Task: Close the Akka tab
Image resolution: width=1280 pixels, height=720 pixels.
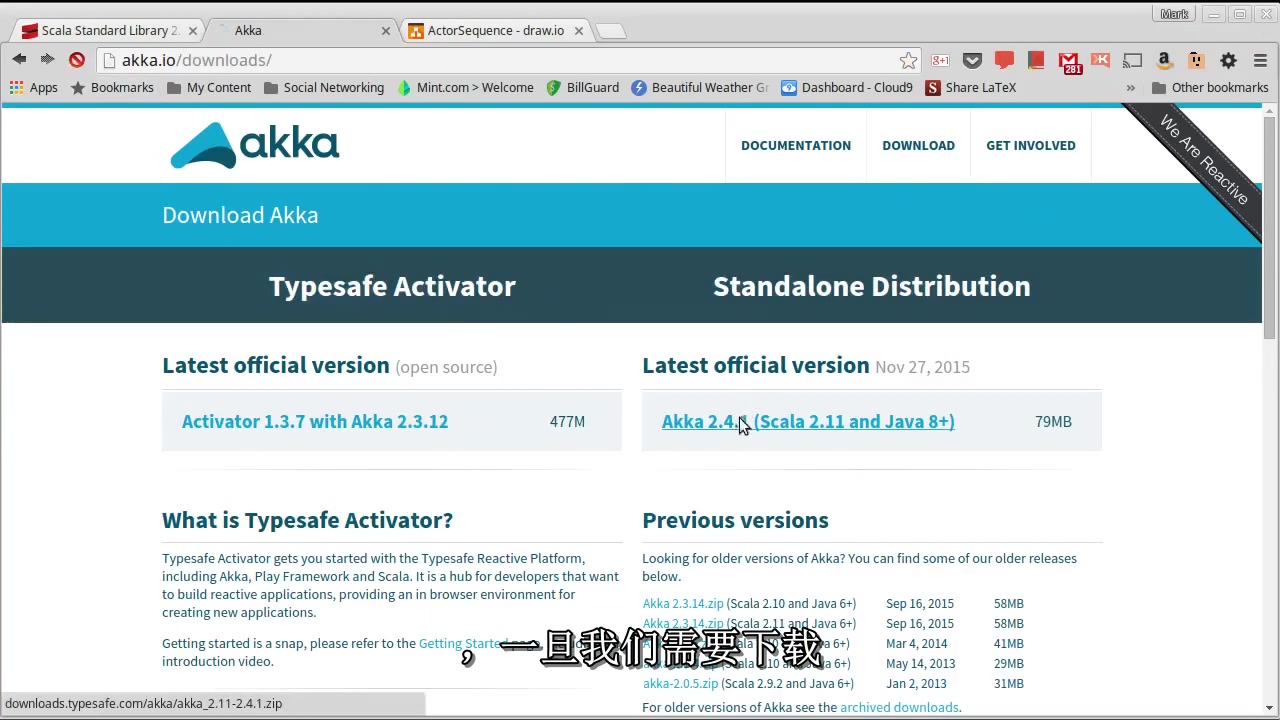Action: click(x=386, y=31)
